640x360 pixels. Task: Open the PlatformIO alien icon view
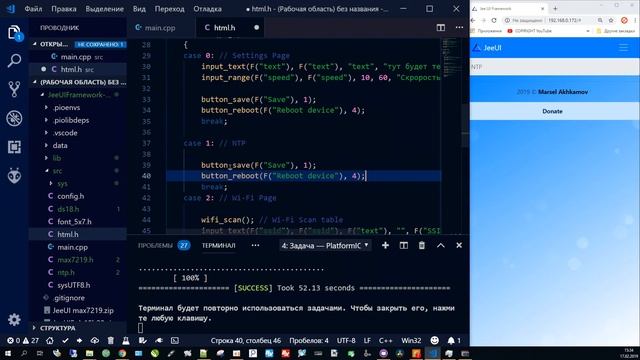[14, 176]
